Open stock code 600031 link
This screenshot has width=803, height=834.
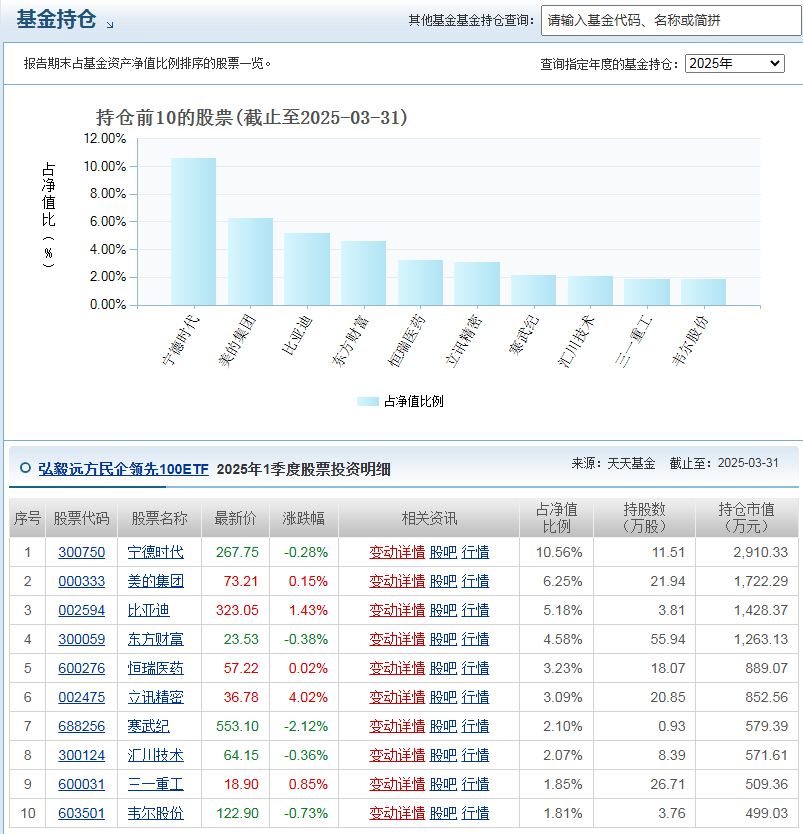pyautogui.click(x=81, y=784)
